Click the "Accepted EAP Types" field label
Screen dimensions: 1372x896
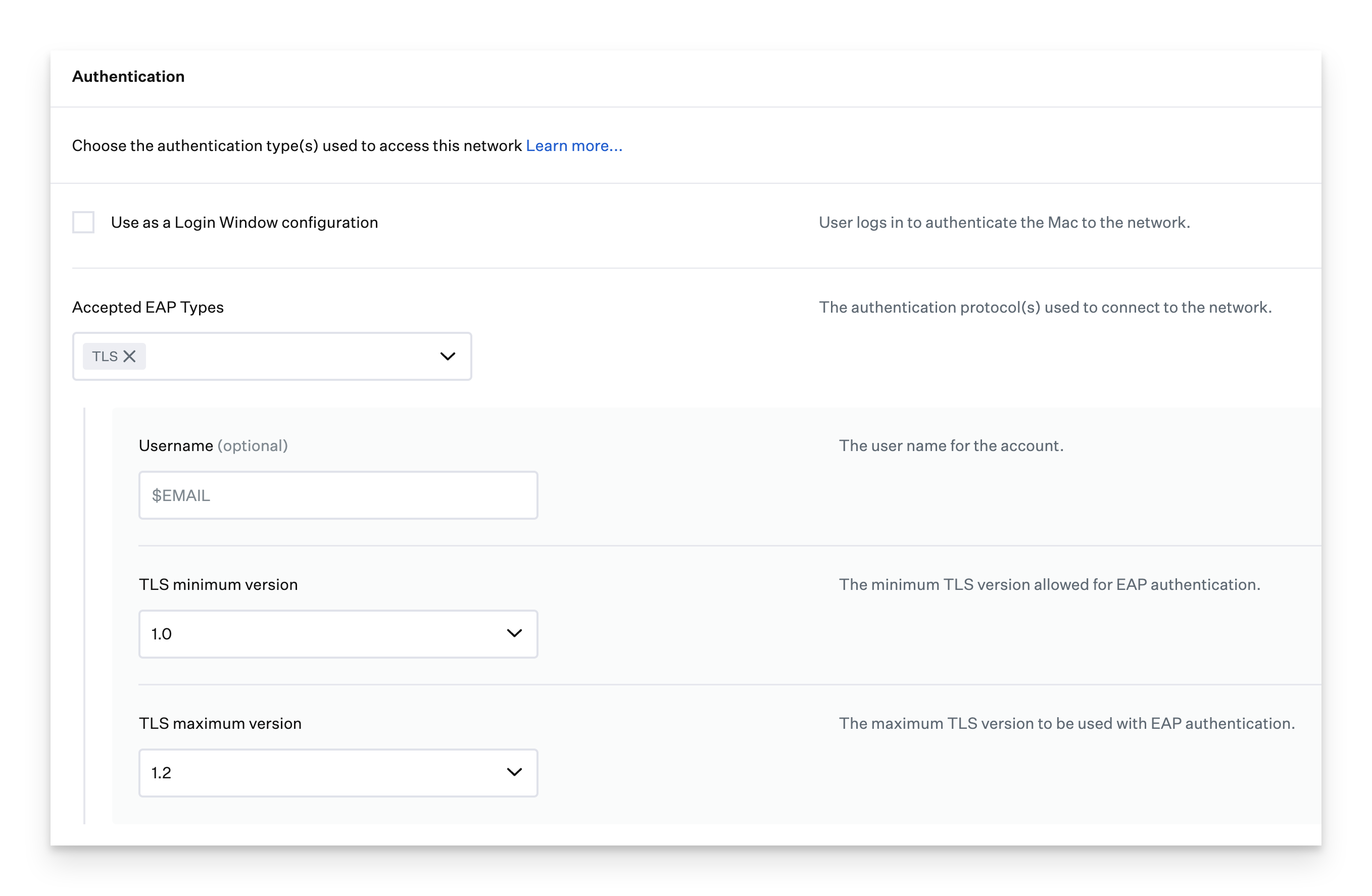tap(148, 308)
